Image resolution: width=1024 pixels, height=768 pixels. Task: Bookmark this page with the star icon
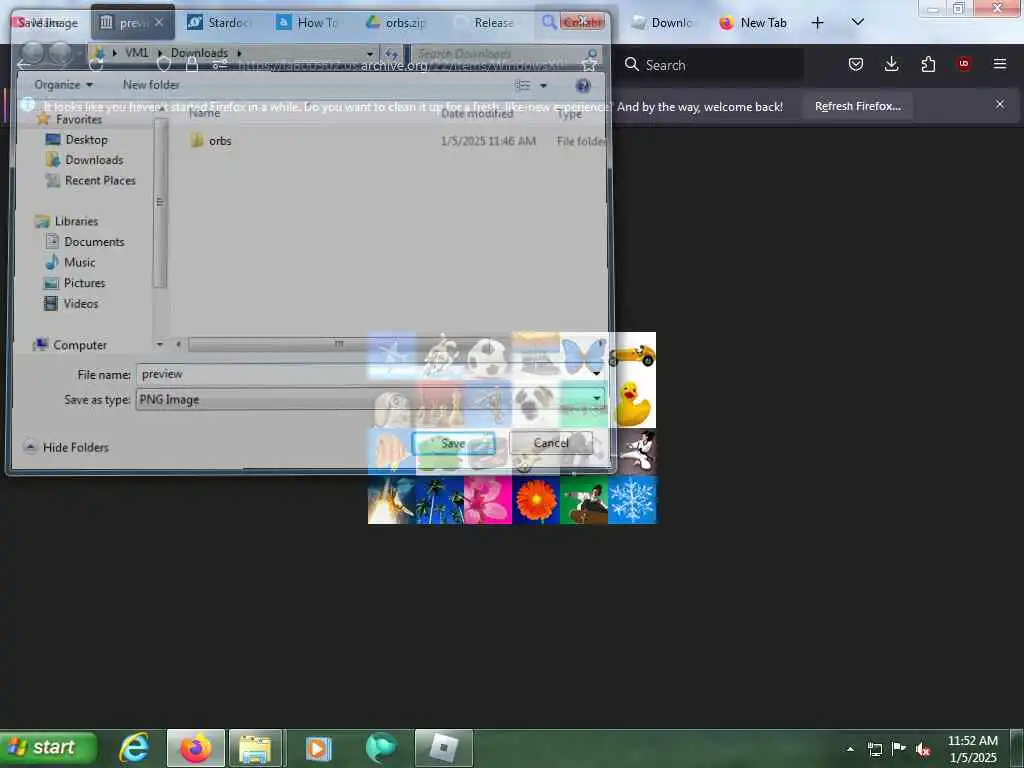pos(589,64)
